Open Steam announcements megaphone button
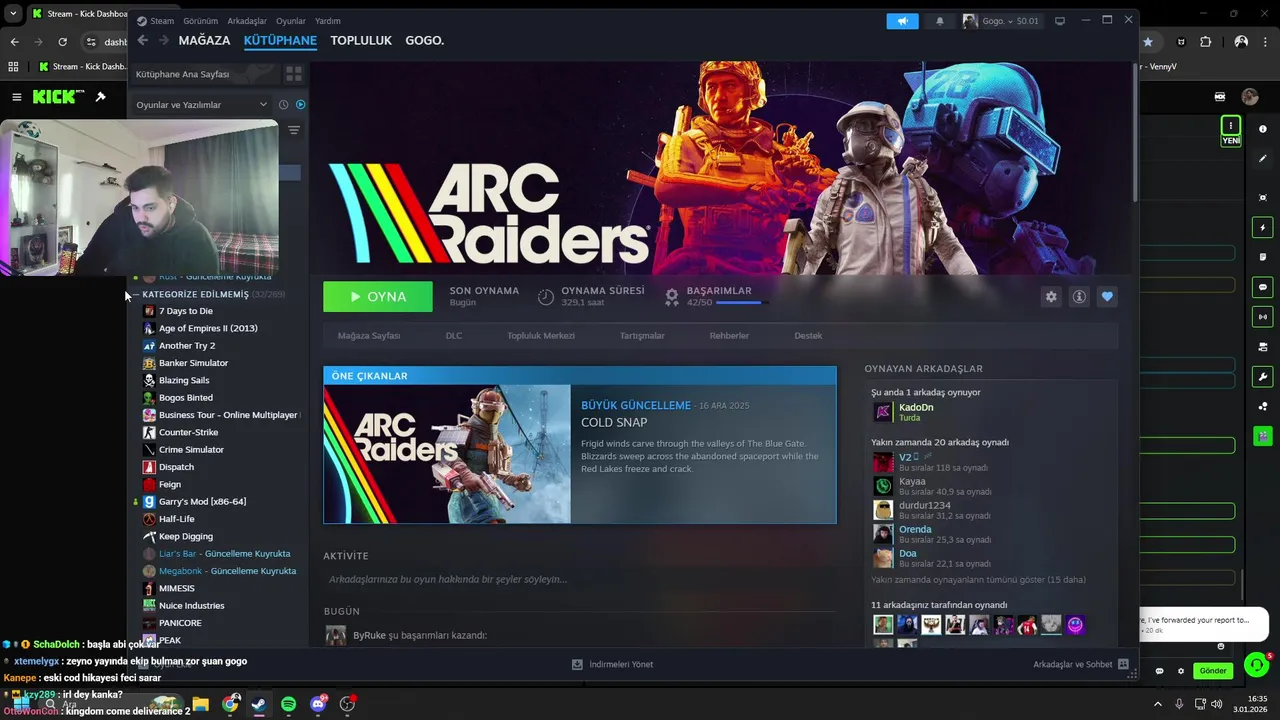Viewport: 1280px width, 720px height. tap(902, 21)
